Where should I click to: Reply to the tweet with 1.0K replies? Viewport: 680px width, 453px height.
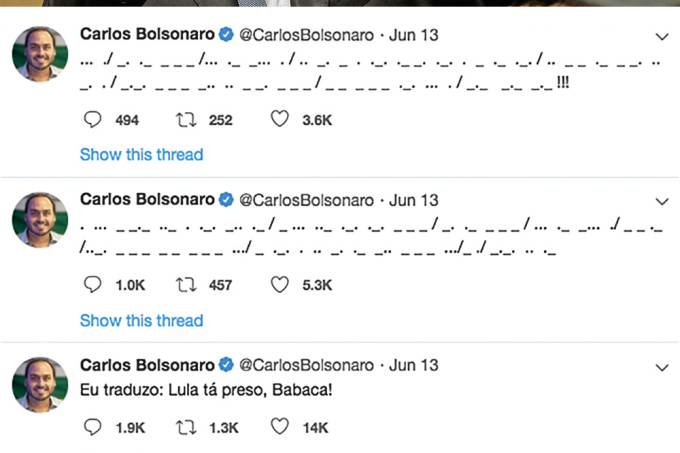[x=91, y=285]
